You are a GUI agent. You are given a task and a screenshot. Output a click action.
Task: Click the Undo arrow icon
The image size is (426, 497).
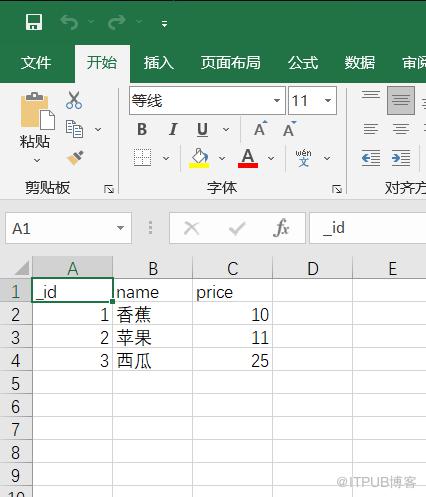click(x=69, y=22)
